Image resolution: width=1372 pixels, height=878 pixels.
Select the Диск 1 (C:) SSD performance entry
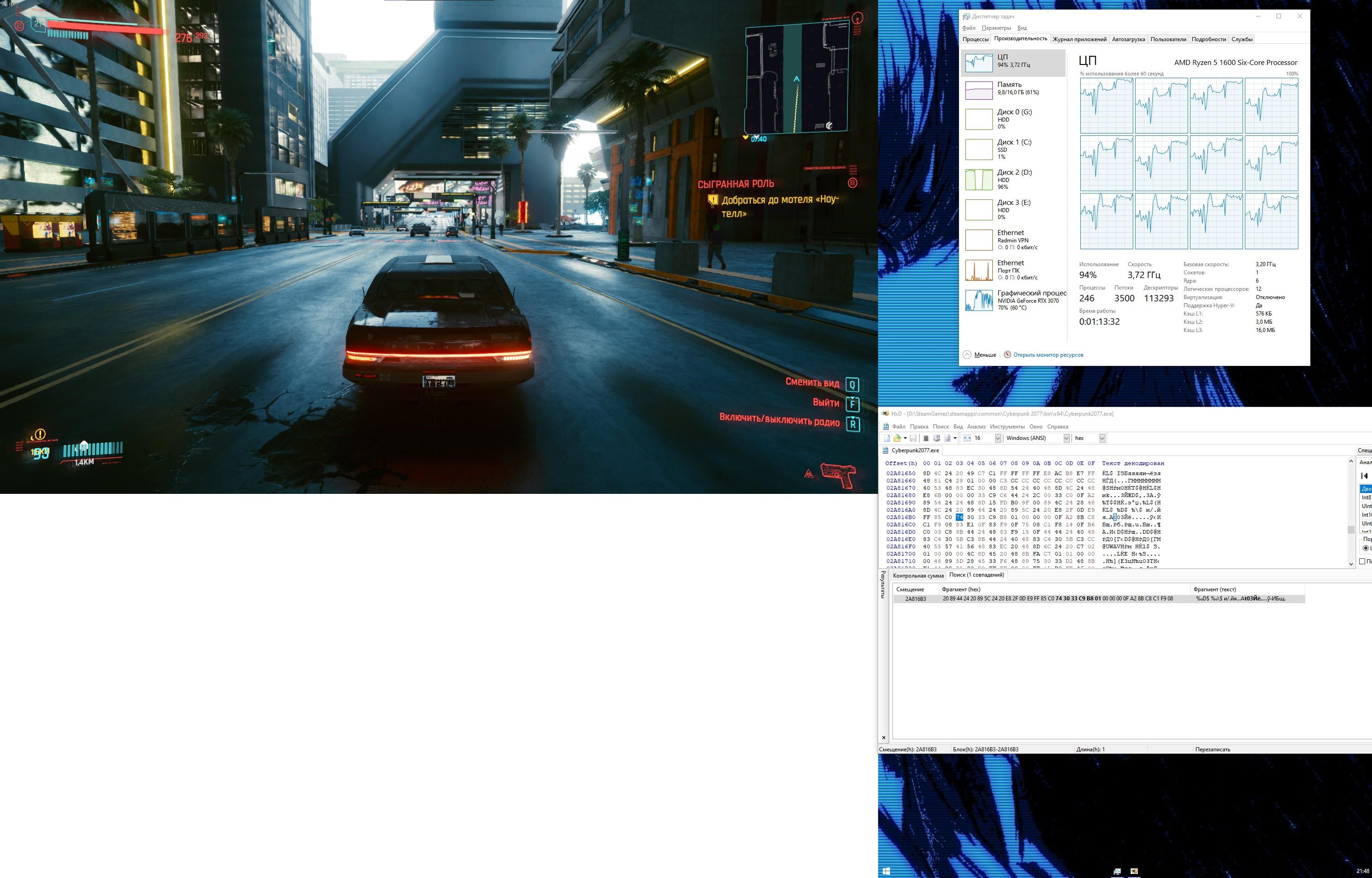(1013, 149)
